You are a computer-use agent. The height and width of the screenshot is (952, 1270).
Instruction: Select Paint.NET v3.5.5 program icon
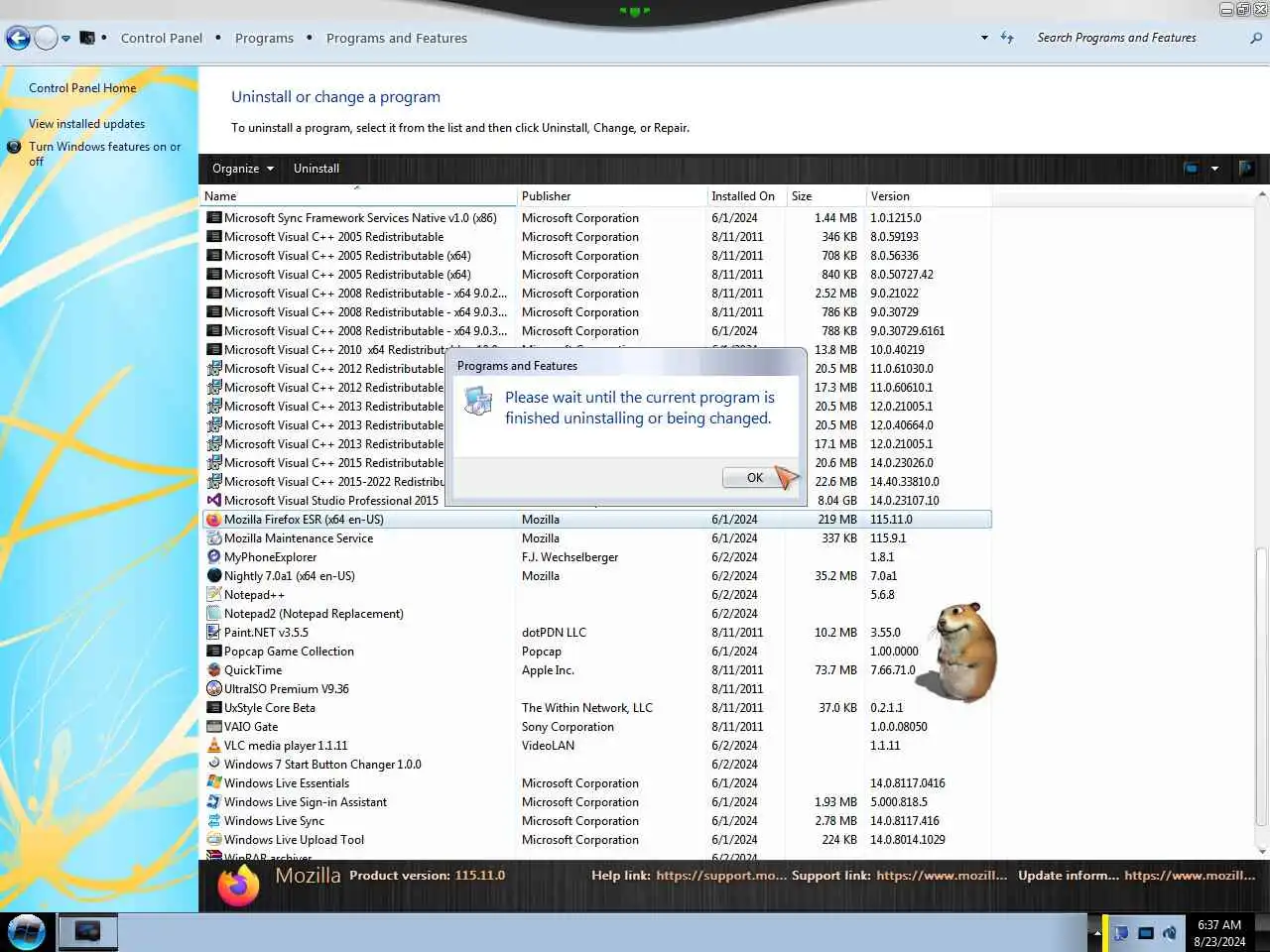tap(213, 633)
